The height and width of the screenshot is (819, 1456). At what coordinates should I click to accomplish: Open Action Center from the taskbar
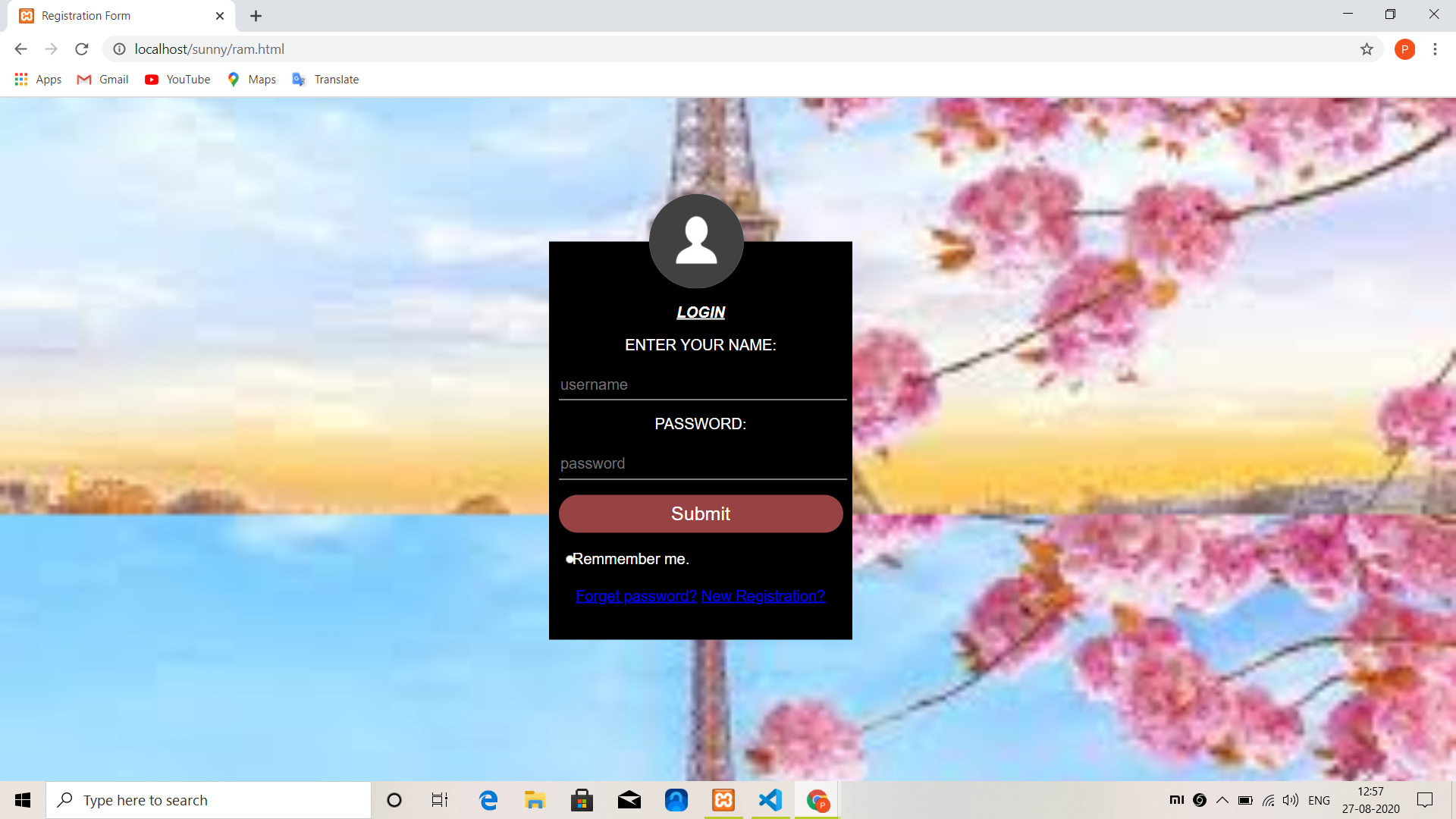click(x=1424, y=799)
